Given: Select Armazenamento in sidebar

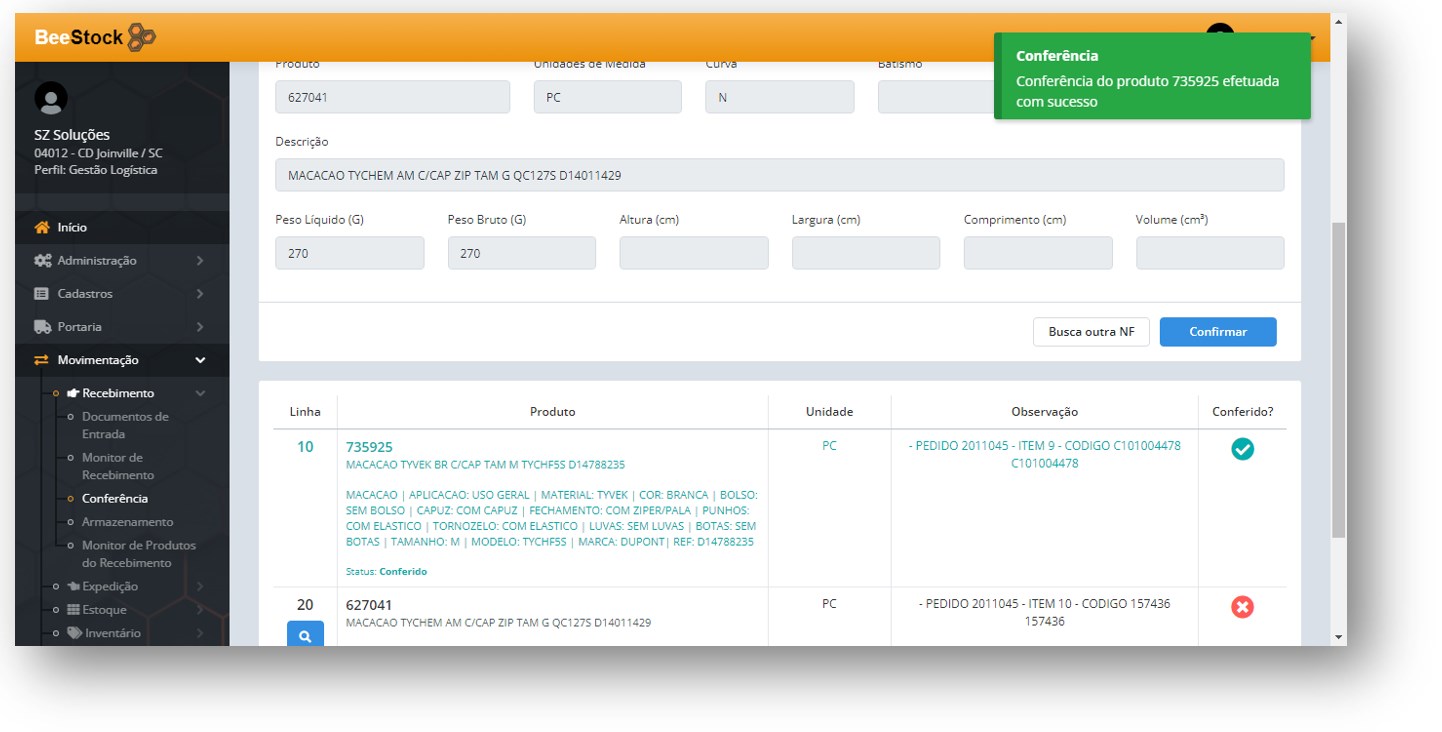Looking at the screenshot, I should (127, 522).
